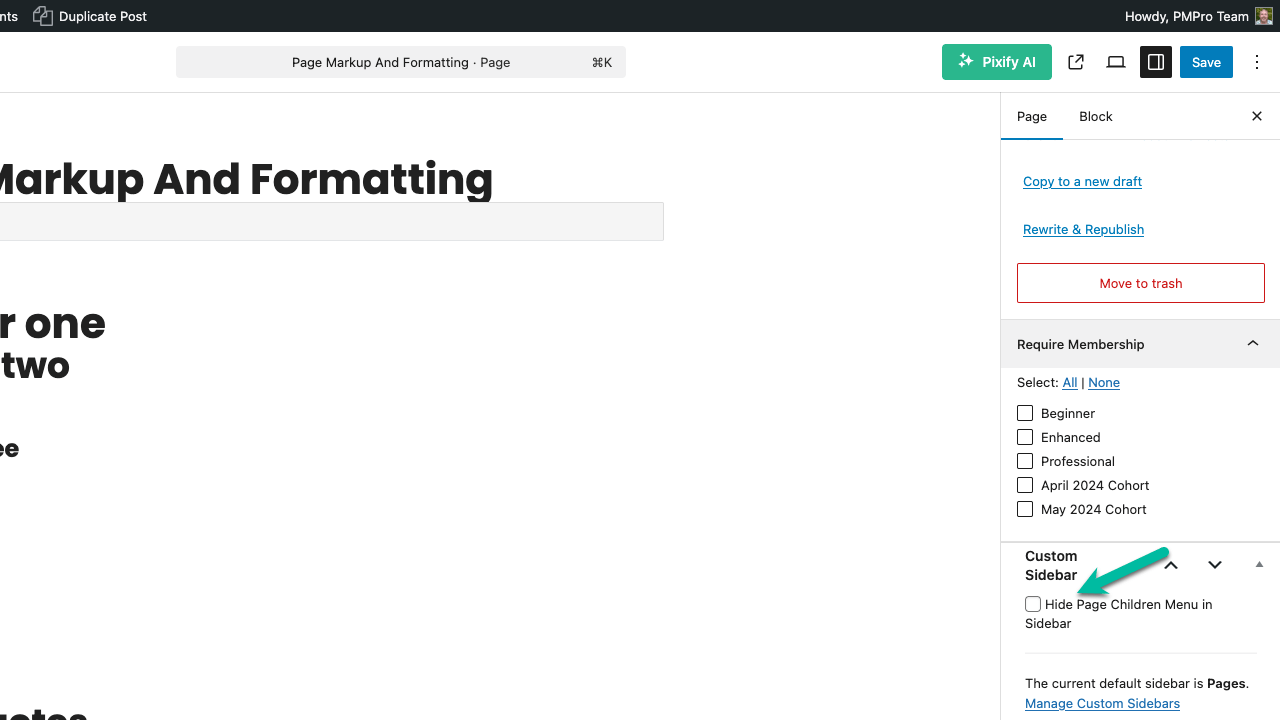Switch to the Page tab
Viewport: 1280px width, 720px height.
(x=1032, y=116)
